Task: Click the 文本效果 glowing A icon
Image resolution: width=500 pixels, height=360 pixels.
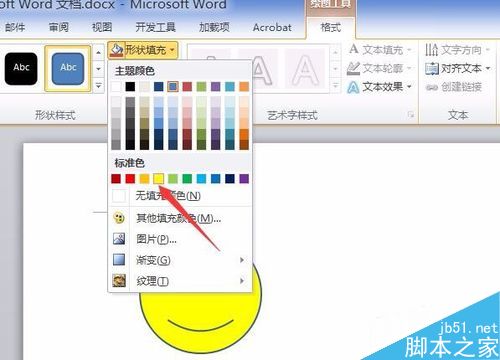Action: coord(353,87)
